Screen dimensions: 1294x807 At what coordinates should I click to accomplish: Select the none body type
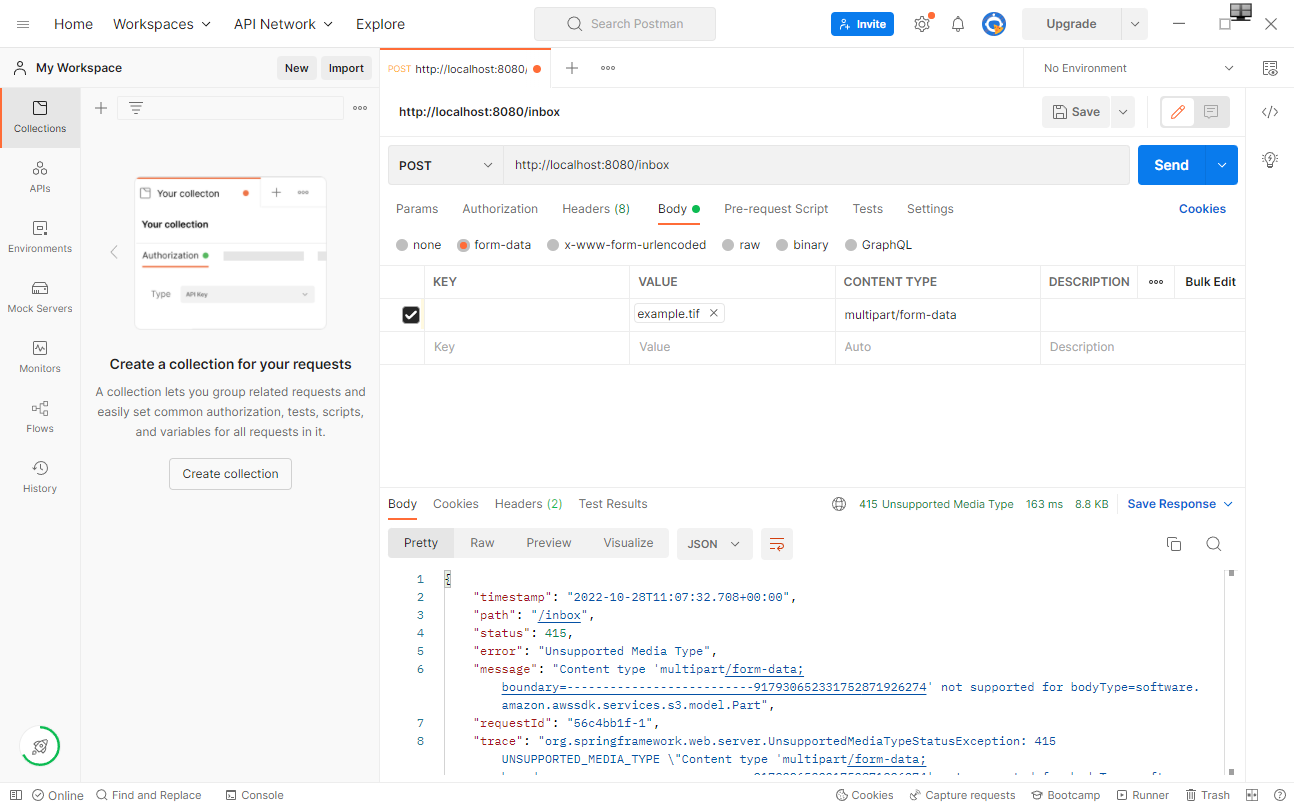pyautogui.click(x=418, y=245)
